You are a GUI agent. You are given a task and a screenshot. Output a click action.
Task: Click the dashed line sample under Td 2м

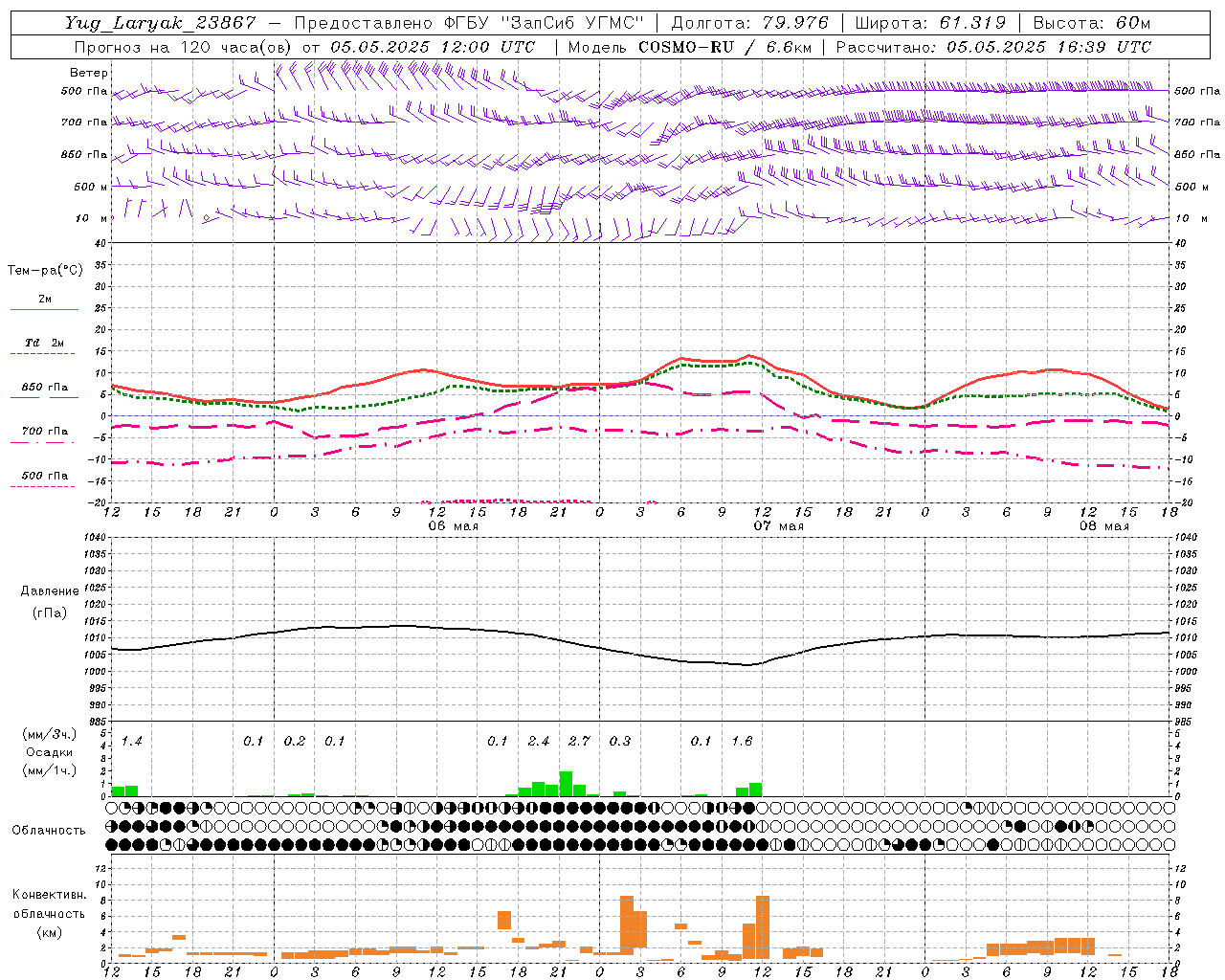click(x=42, y=354)
